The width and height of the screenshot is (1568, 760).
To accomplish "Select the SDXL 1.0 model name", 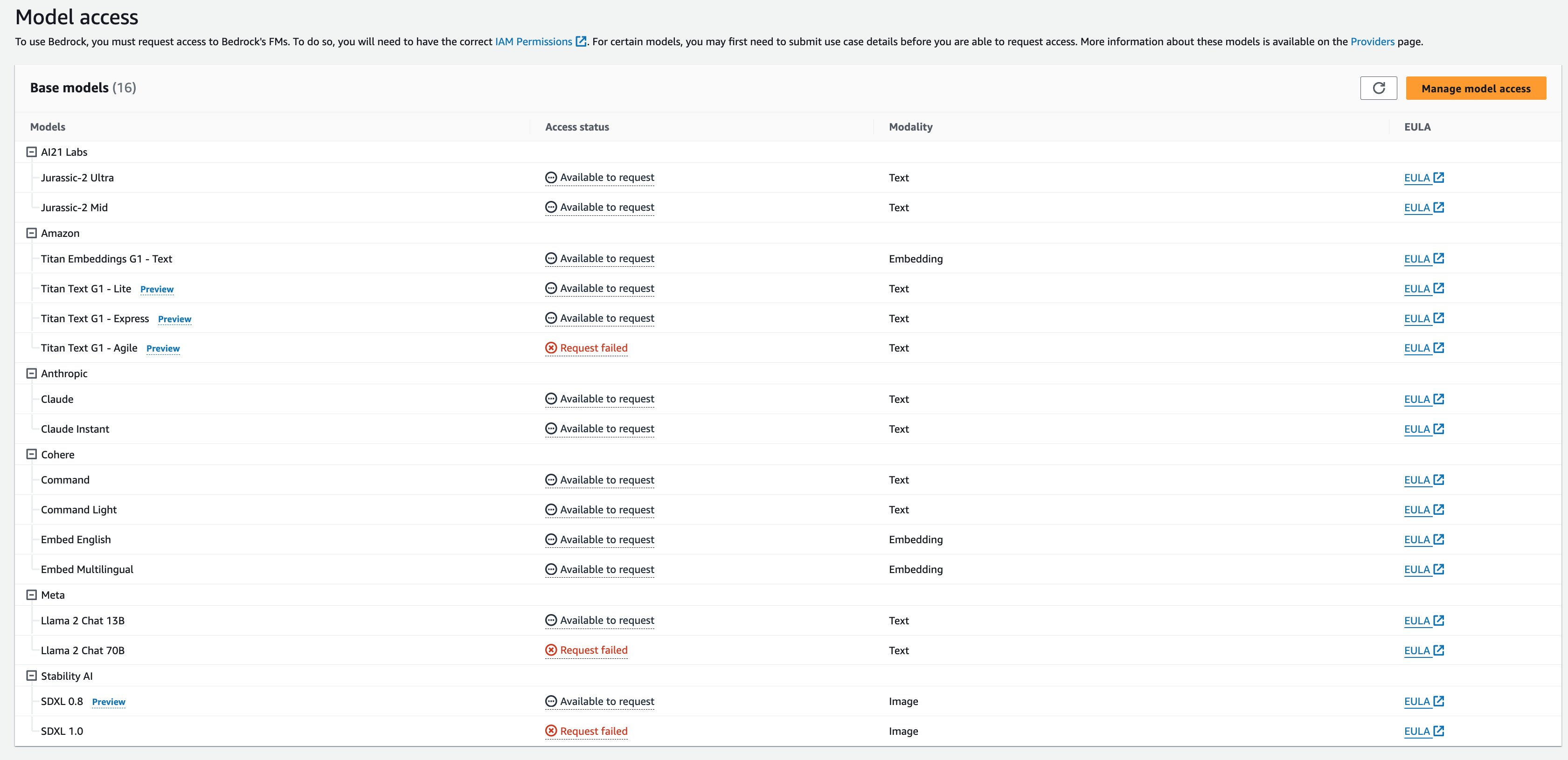I will pyautogui.click(x=62, y=732).
